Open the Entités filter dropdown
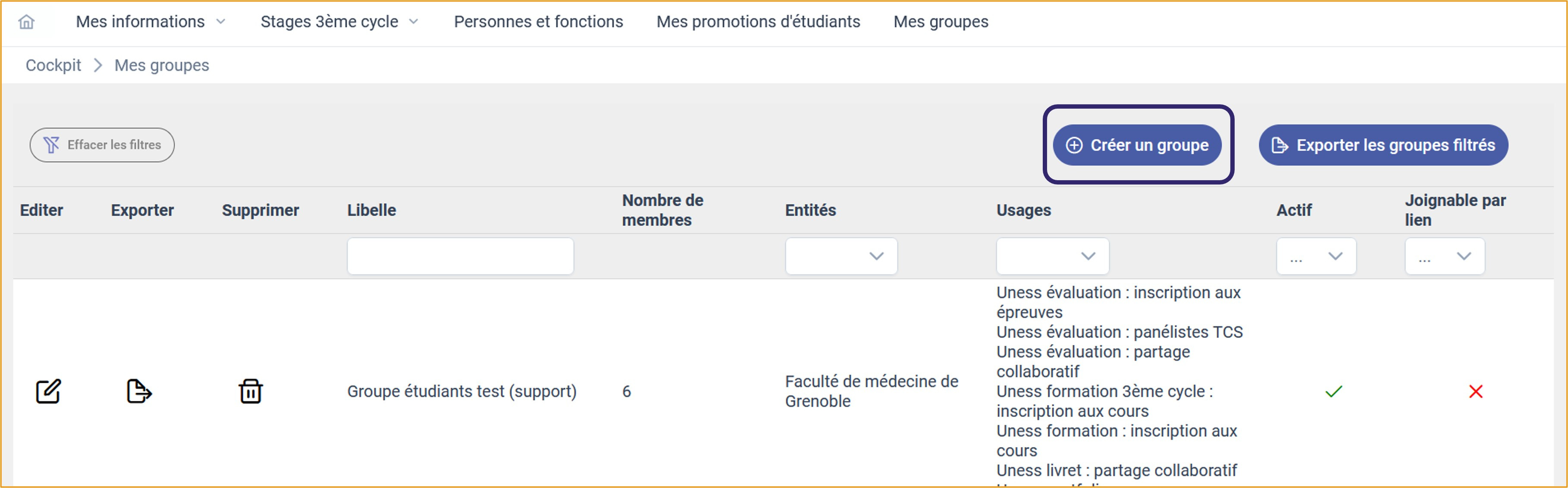 click(x=840, y=256)
